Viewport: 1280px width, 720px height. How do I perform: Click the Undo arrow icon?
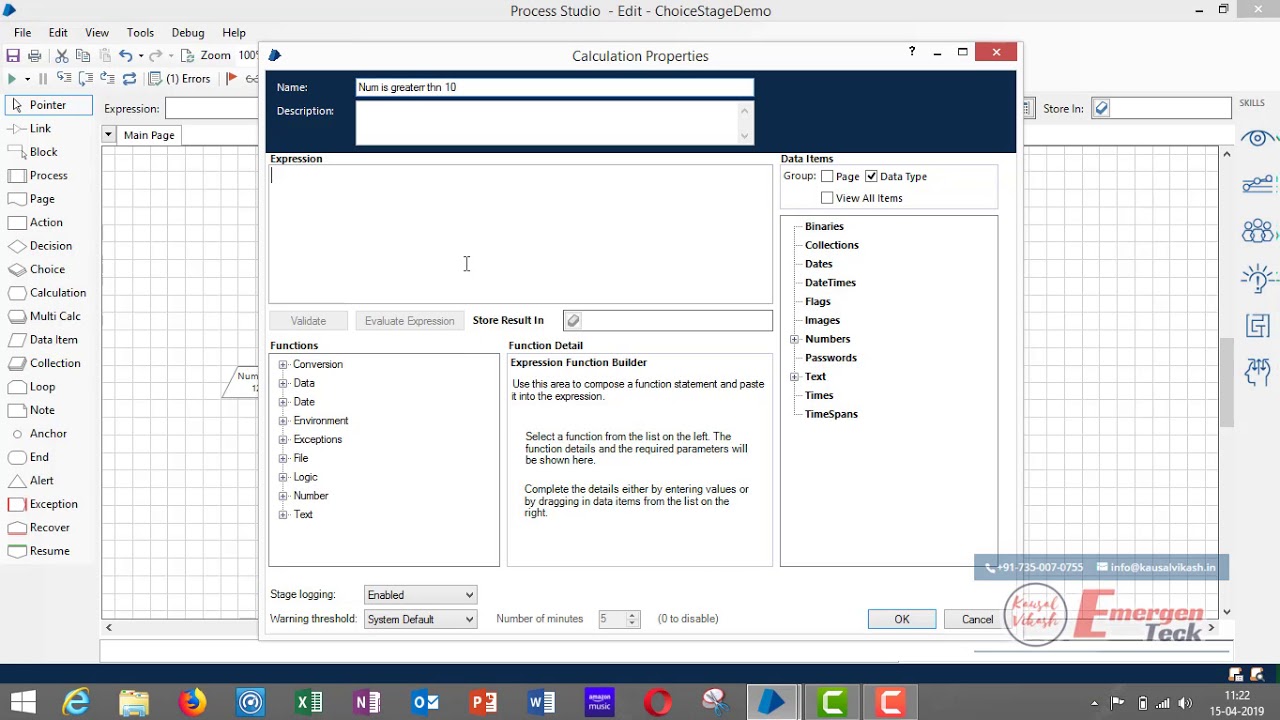tap(125, 56)
